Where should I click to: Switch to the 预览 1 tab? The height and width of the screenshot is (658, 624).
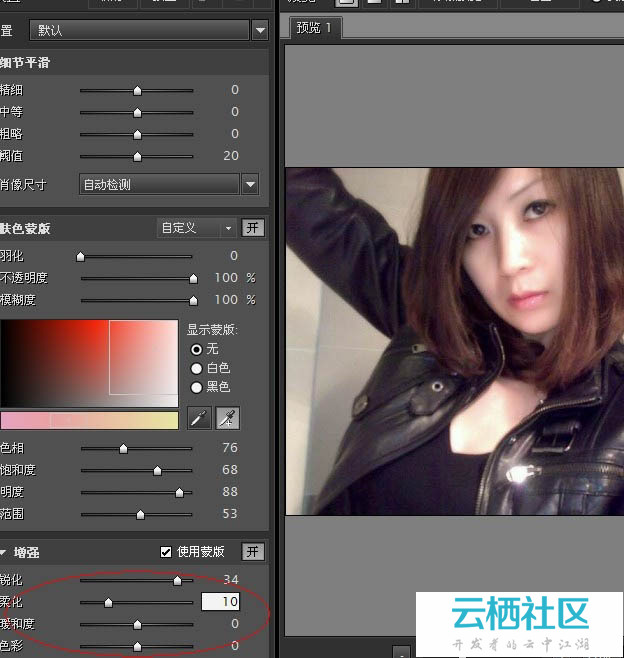coord(315,28)
